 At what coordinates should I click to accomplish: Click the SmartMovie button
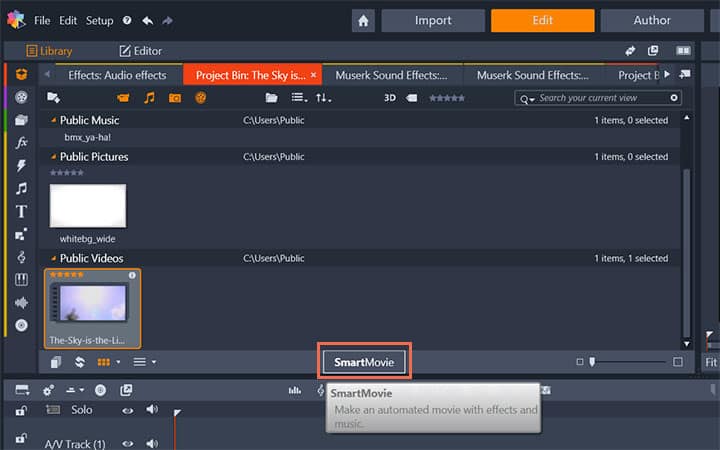364,361
